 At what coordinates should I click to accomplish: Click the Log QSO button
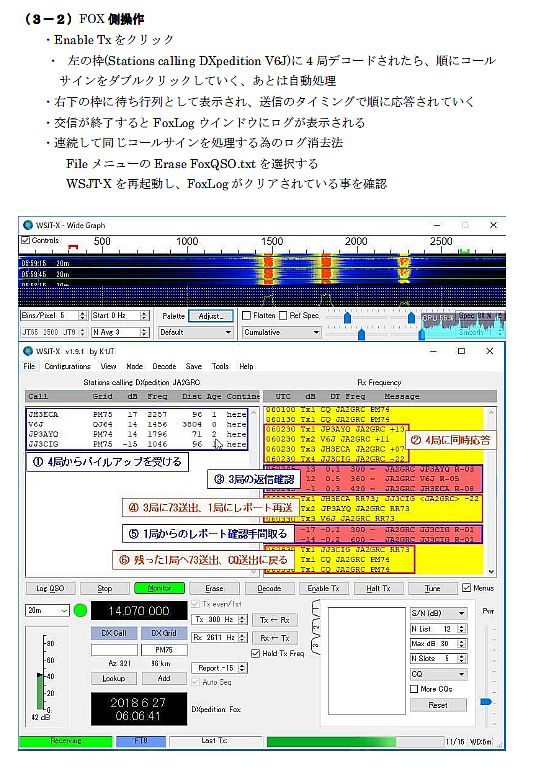click(50, 588)
